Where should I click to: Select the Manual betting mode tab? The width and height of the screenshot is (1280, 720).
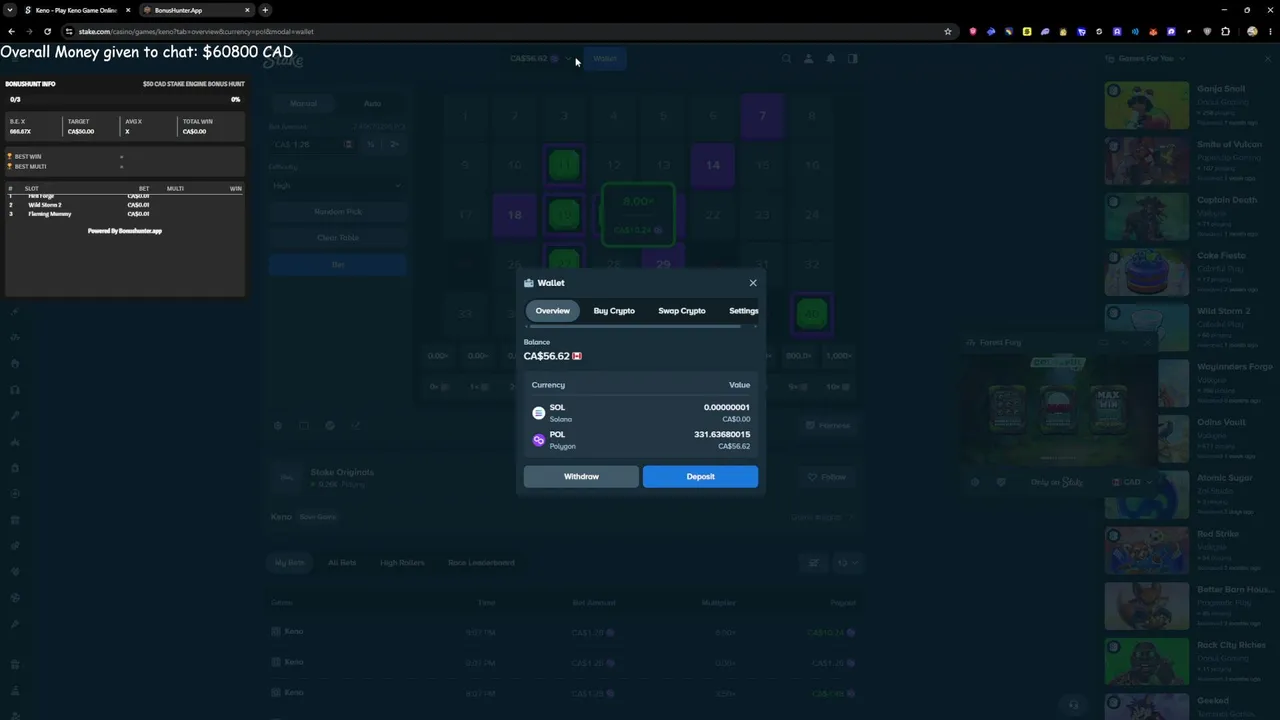coord(303,103)
